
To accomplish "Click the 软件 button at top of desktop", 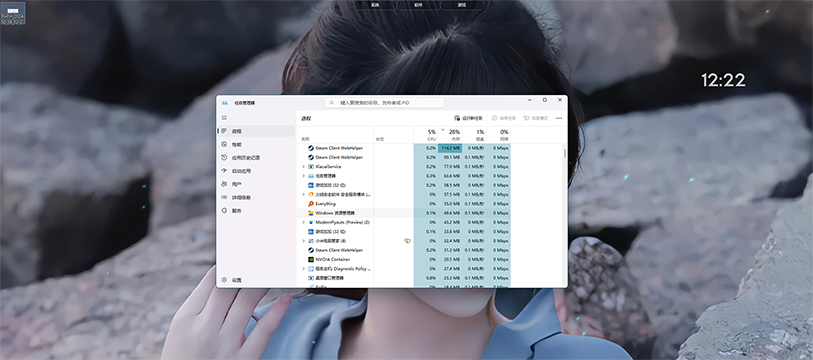I will [x=418, y=5].
